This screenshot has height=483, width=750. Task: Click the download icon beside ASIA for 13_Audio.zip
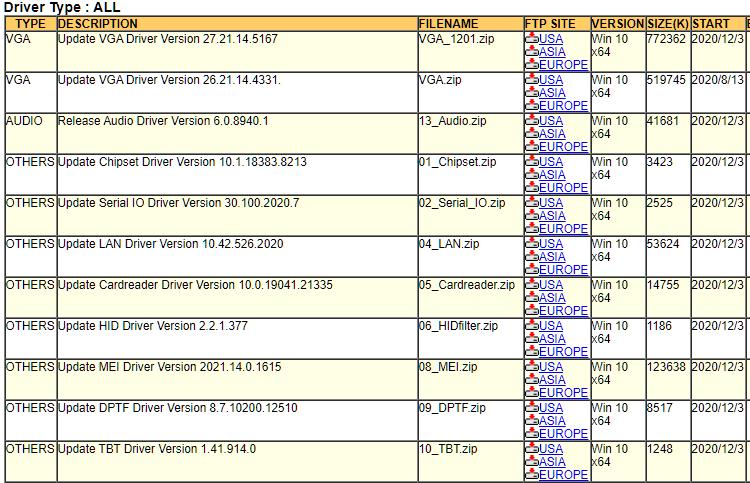coord(532,134)
